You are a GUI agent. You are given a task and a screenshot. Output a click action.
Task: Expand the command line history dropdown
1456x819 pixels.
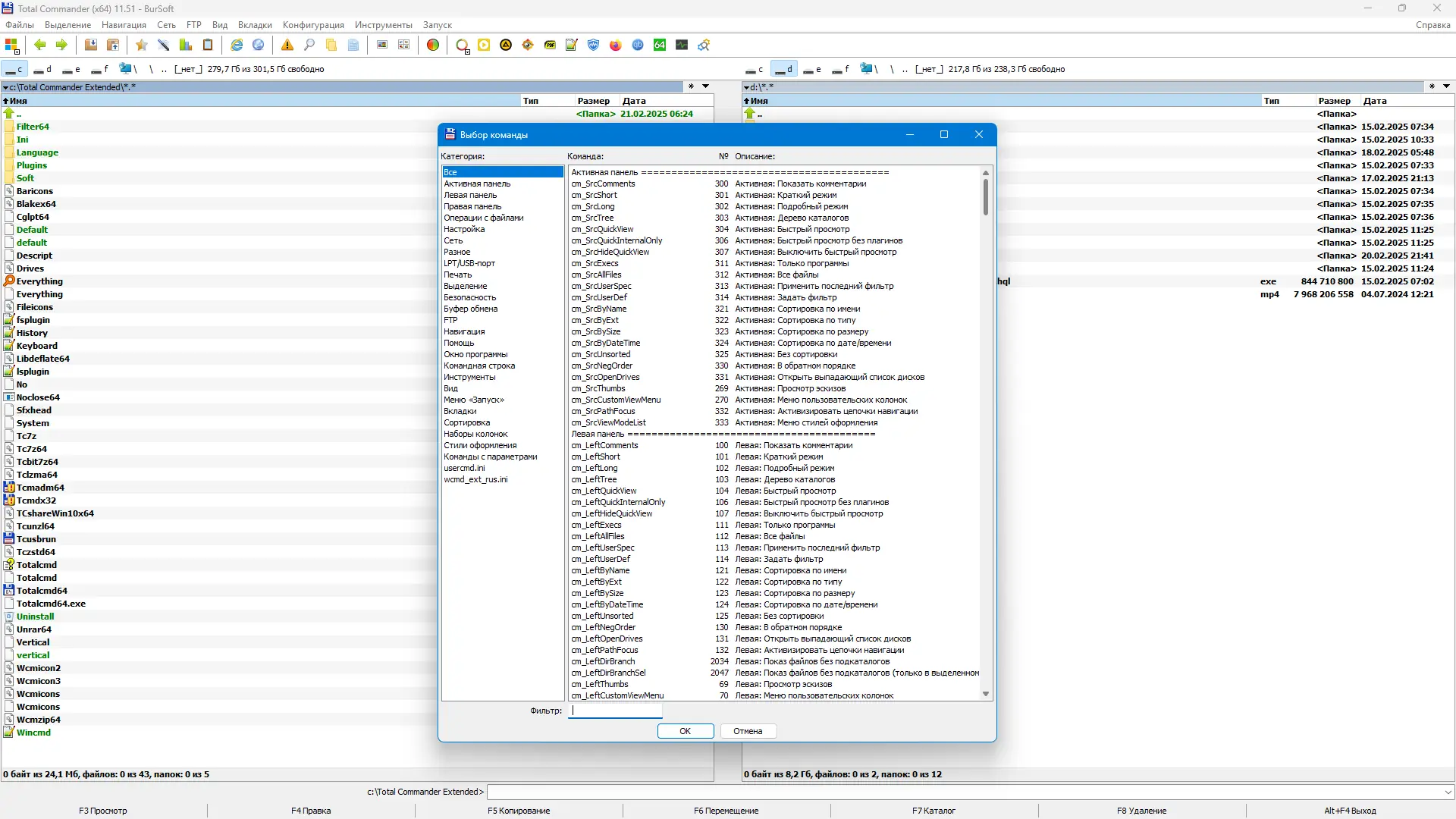(1448, 792)
